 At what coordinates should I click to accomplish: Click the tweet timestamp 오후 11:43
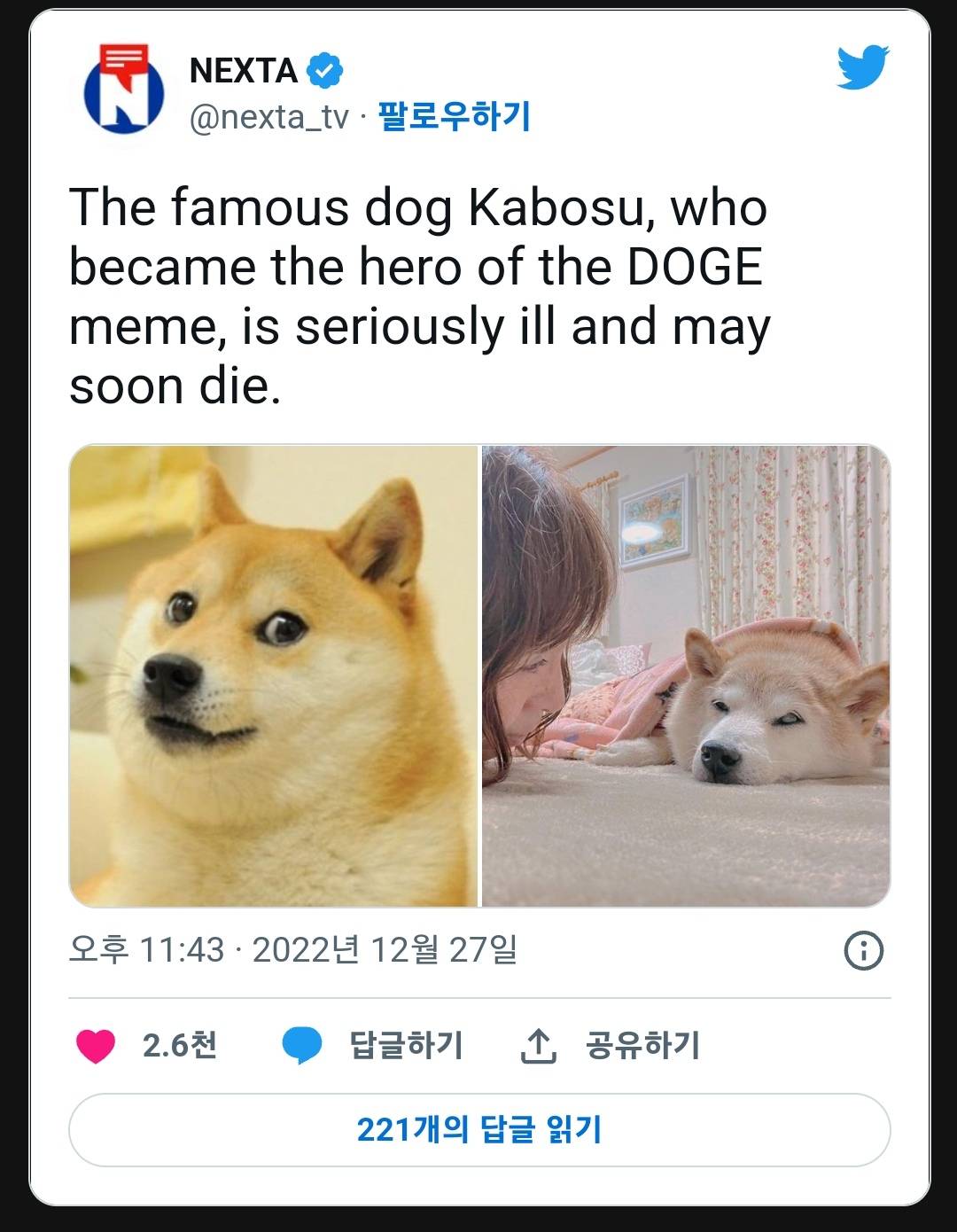[146, 950]
